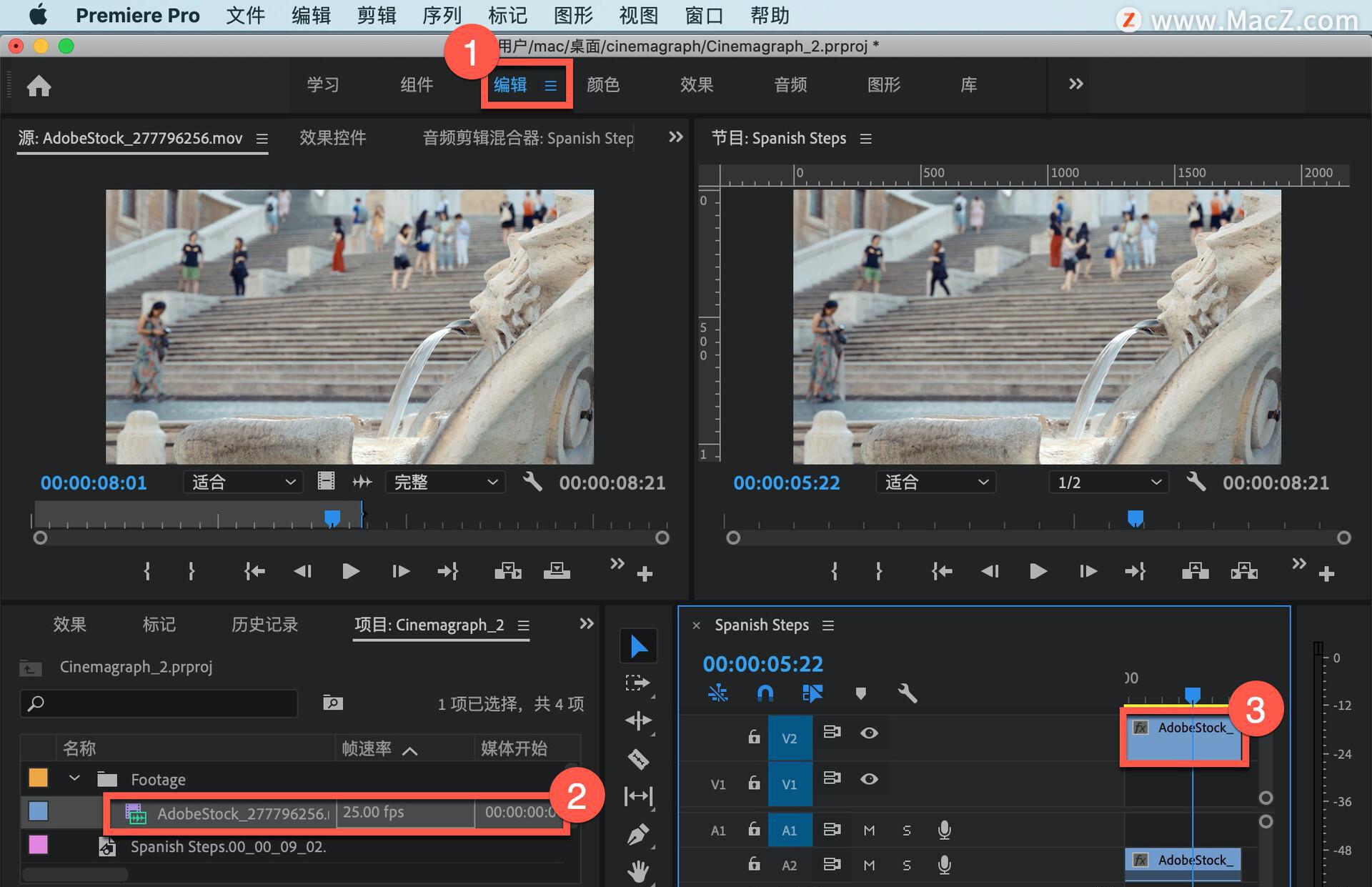Add marker in timeline
The width and height of the screenshot is (1372, 887).
coord(860,693)
